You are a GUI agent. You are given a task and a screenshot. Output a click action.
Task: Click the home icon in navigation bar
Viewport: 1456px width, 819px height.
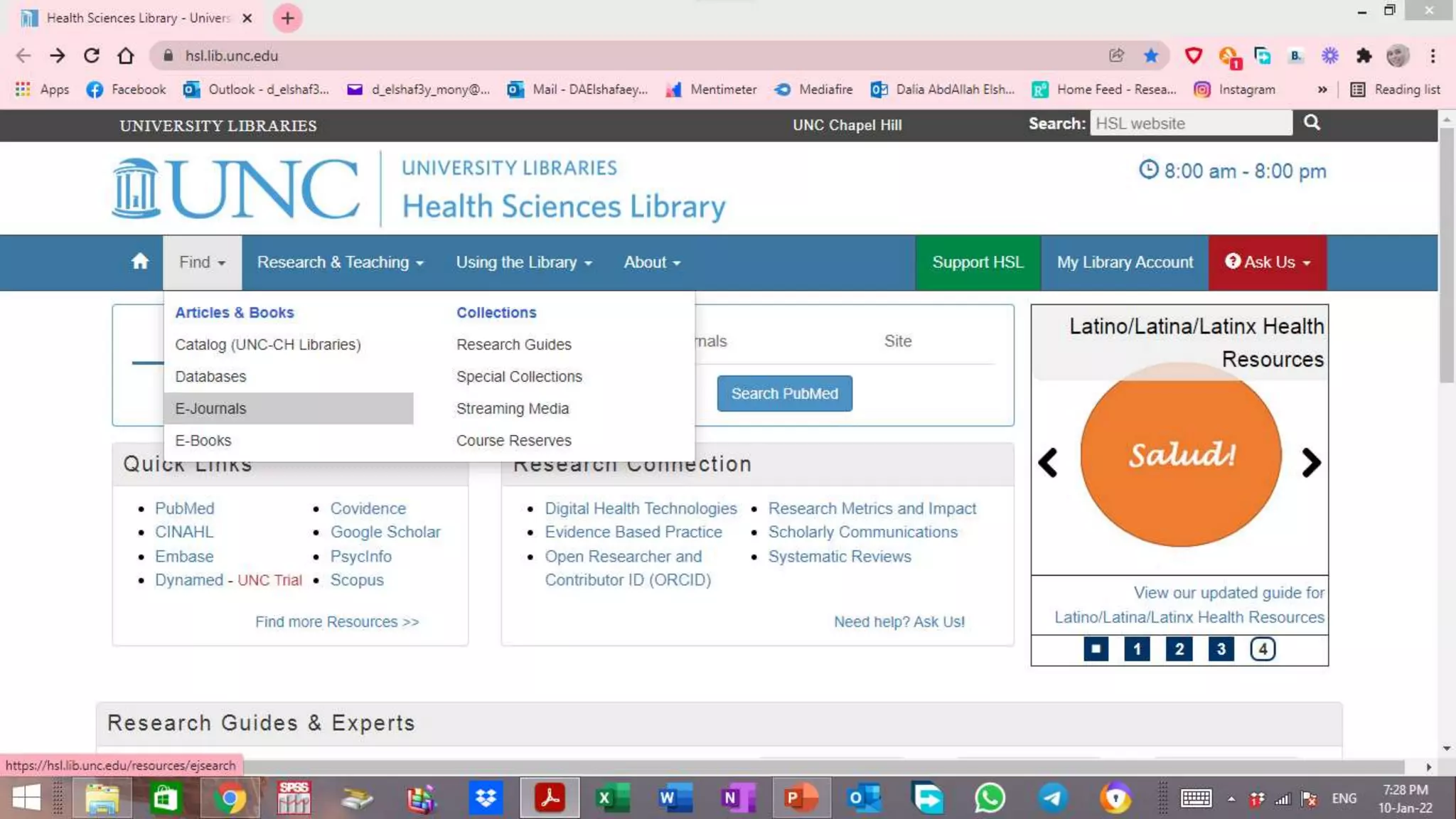[140, 262]
